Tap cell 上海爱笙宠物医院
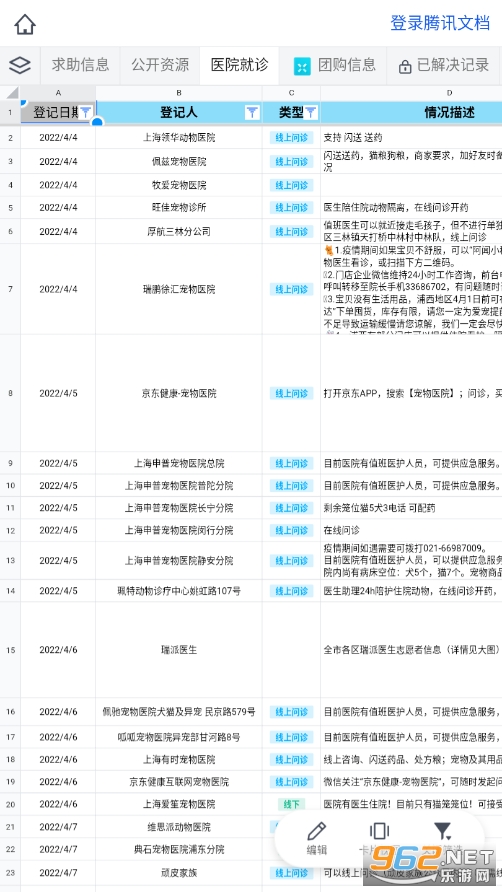The image size is (502, 892). (x=179, y=804)
